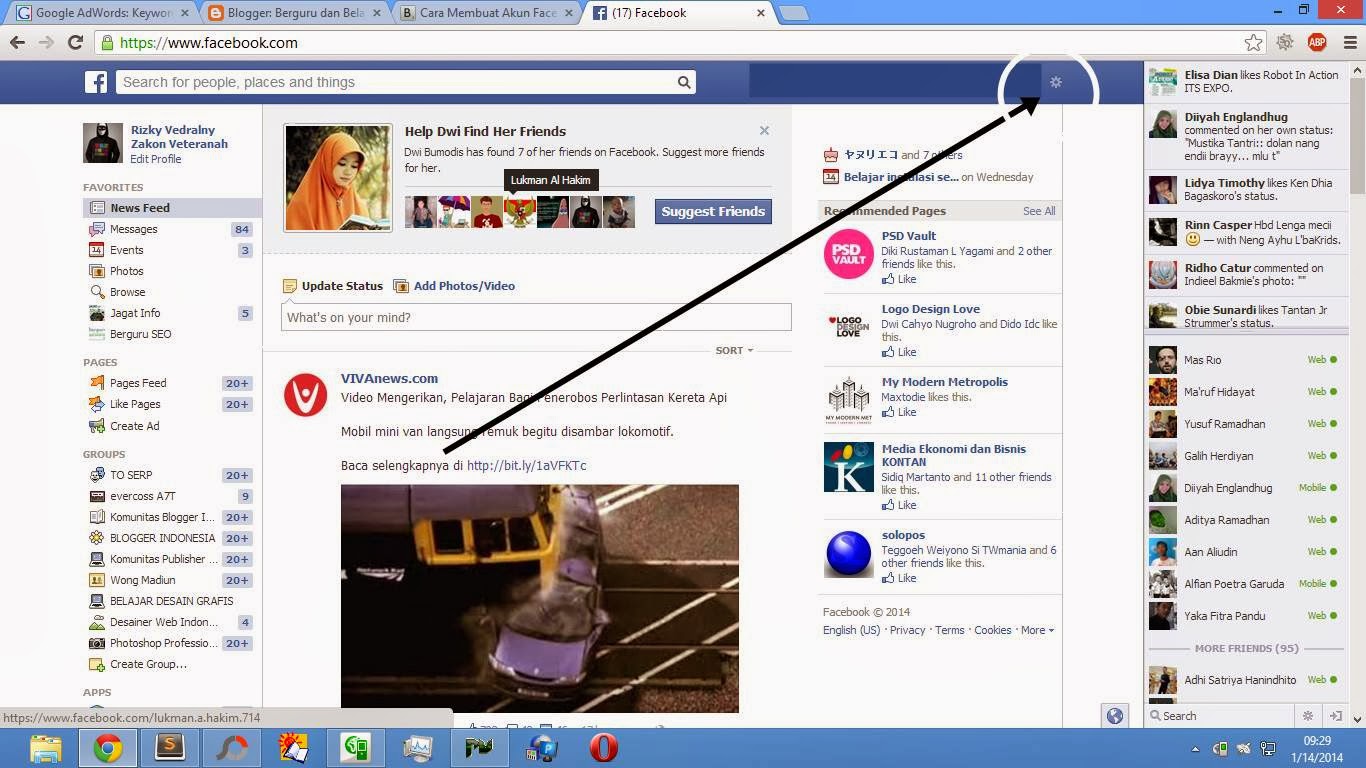
Task: Click the Chrome address bar URL
Action: tap(209, 42)
